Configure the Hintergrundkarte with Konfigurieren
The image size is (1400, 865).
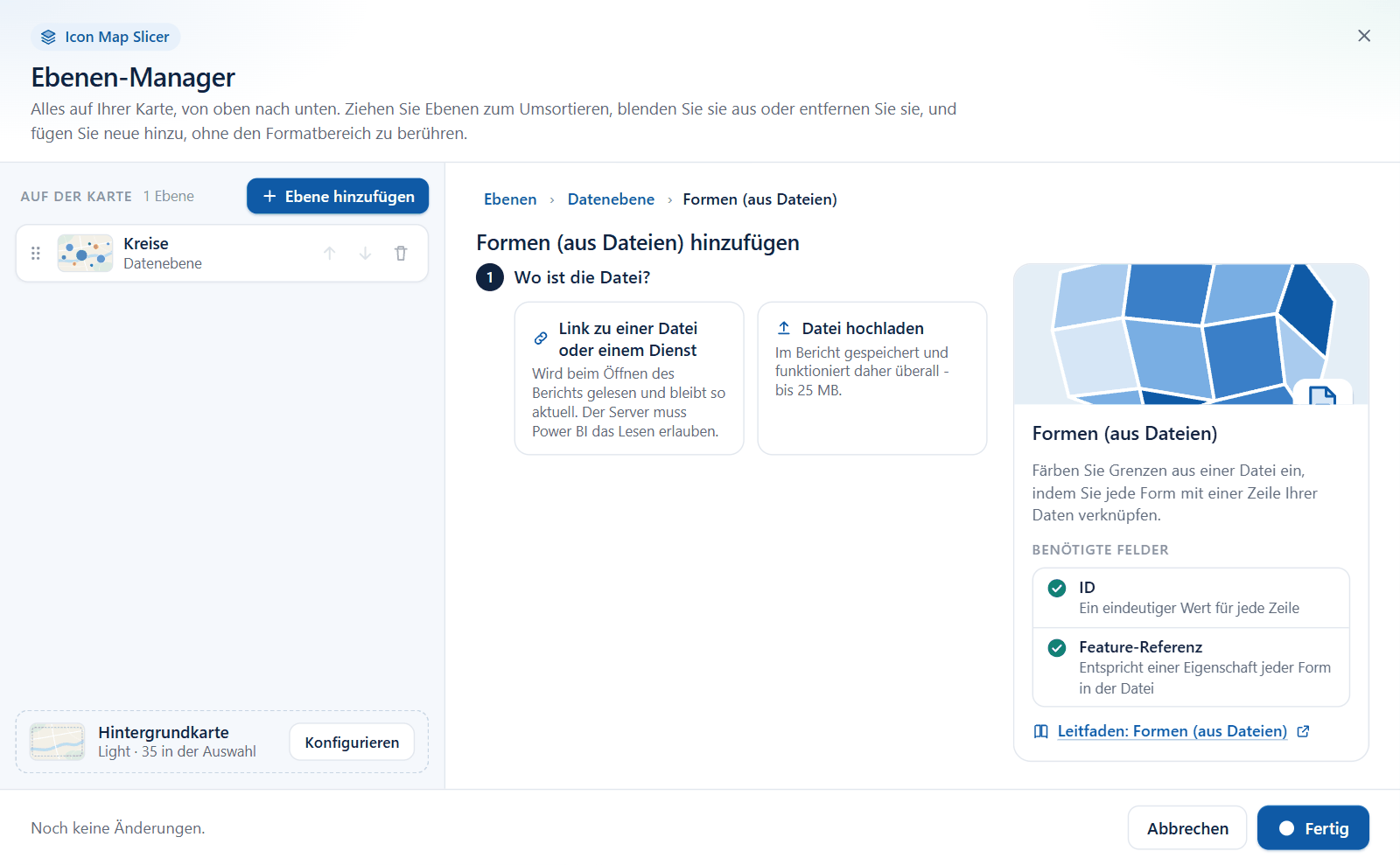tap(352, 742)
